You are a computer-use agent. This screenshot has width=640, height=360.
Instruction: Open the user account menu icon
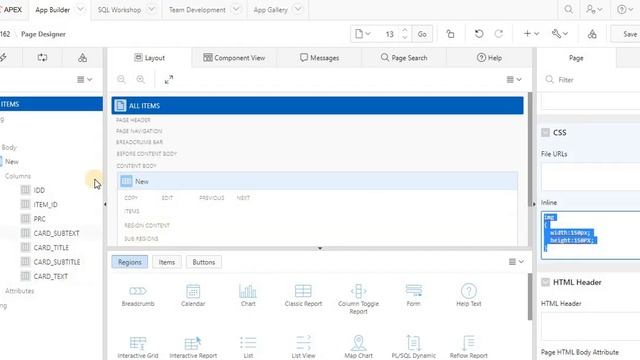click(x=594, y=9)
